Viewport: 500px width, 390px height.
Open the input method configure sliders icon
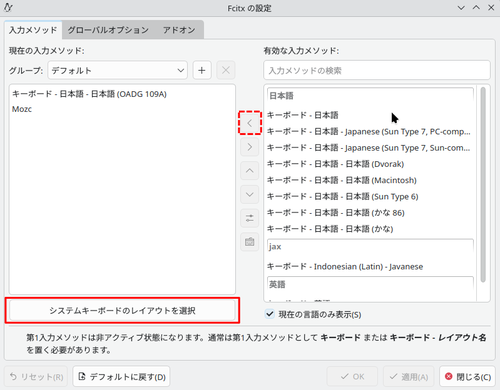point(250,218)
